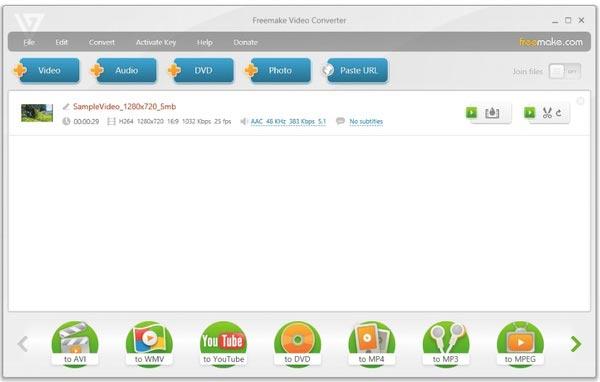Viewport: 600px width, 382px height.
Task: Visit the freemake.com link
Action: tap(551, 42)
